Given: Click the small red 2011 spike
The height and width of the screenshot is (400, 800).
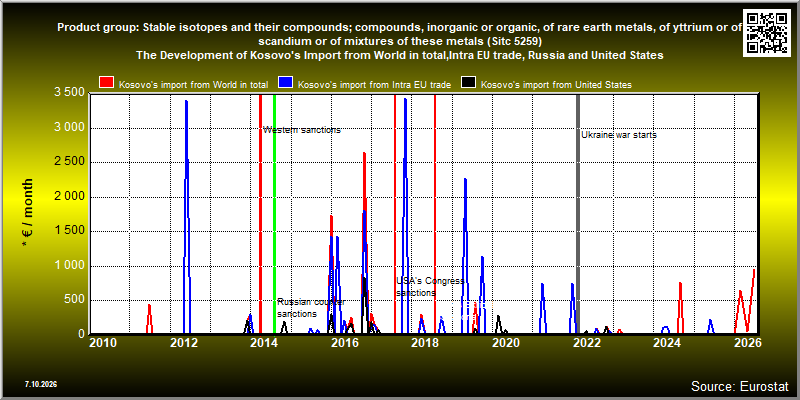Looking at the screenshot, I should (149, 306).
